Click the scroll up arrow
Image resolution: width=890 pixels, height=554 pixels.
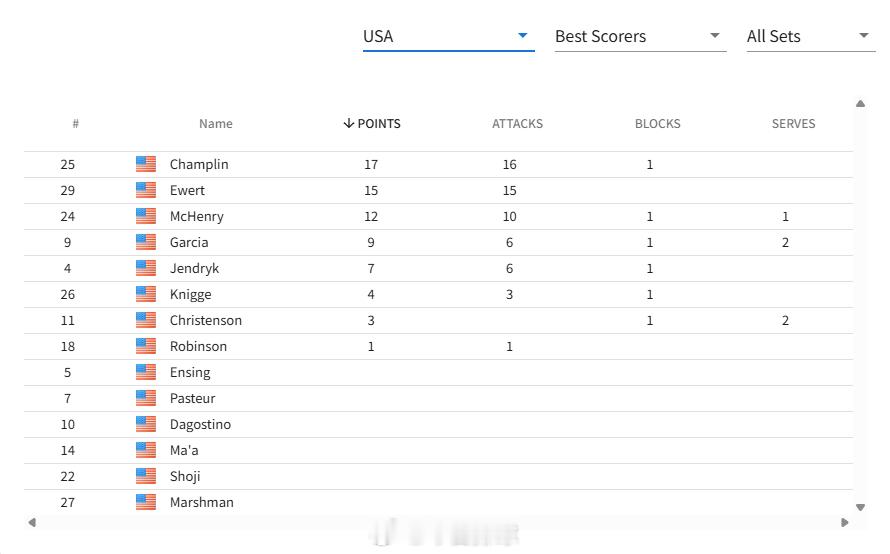click(x=860, y=103)
